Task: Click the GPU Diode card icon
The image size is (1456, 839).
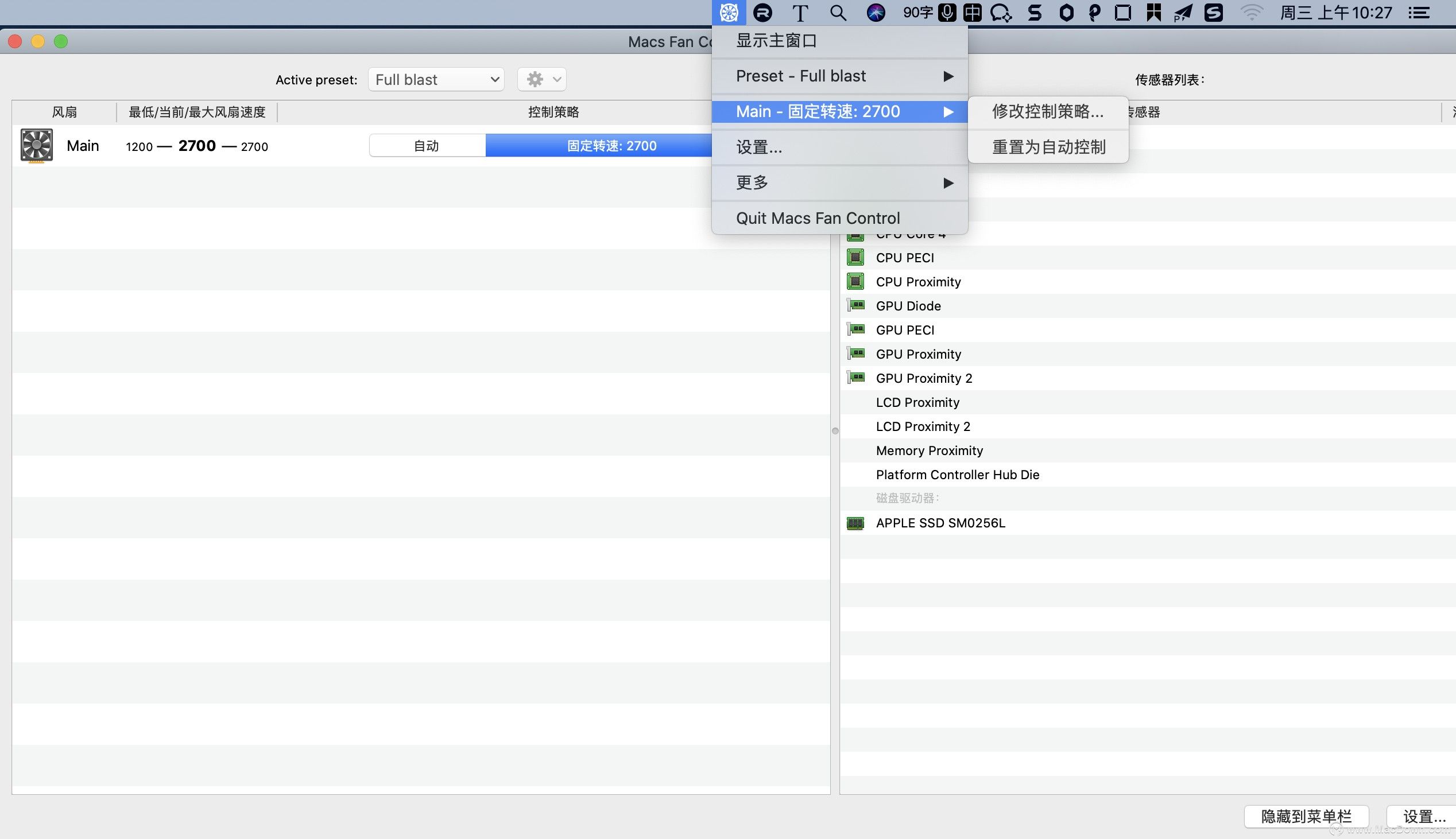Action: [x=855, y=305]
